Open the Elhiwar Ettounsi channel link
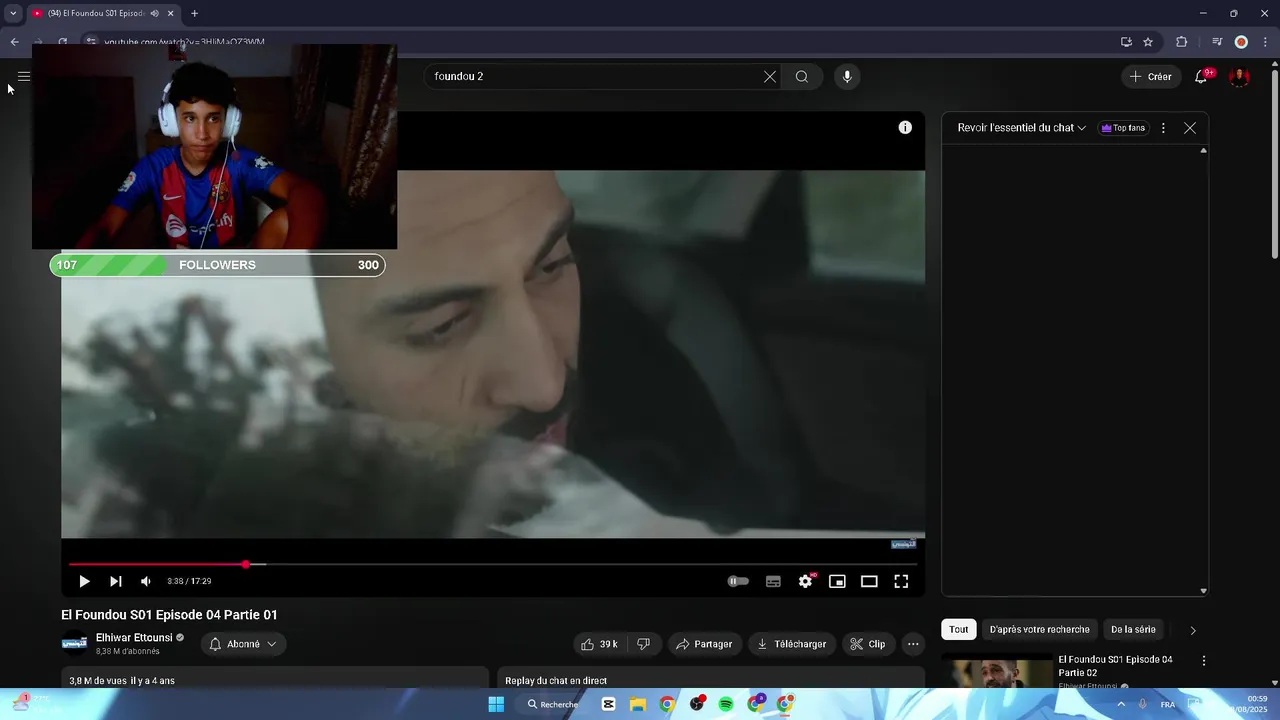Screen dimensions: 1280x720 134,637
